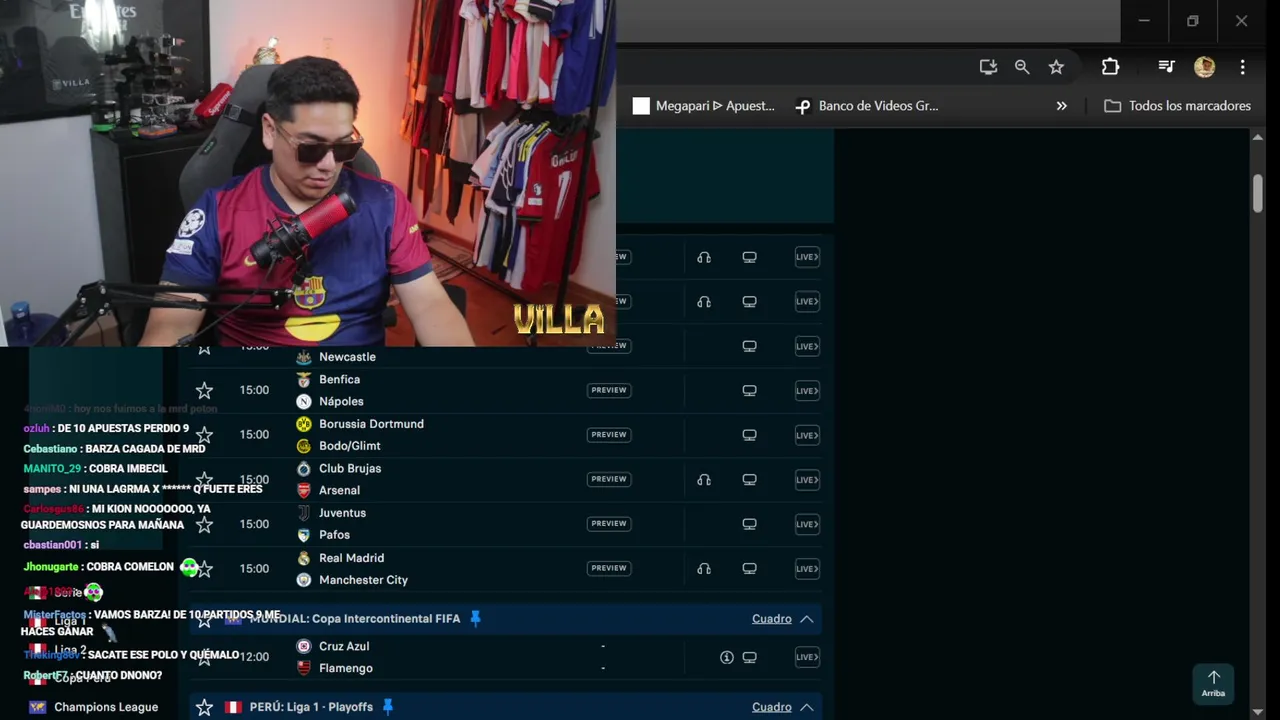Toggle favorite star for Copa Intercontinental FIFA league
Screen dimensions: 1280x720
[204, 619]
